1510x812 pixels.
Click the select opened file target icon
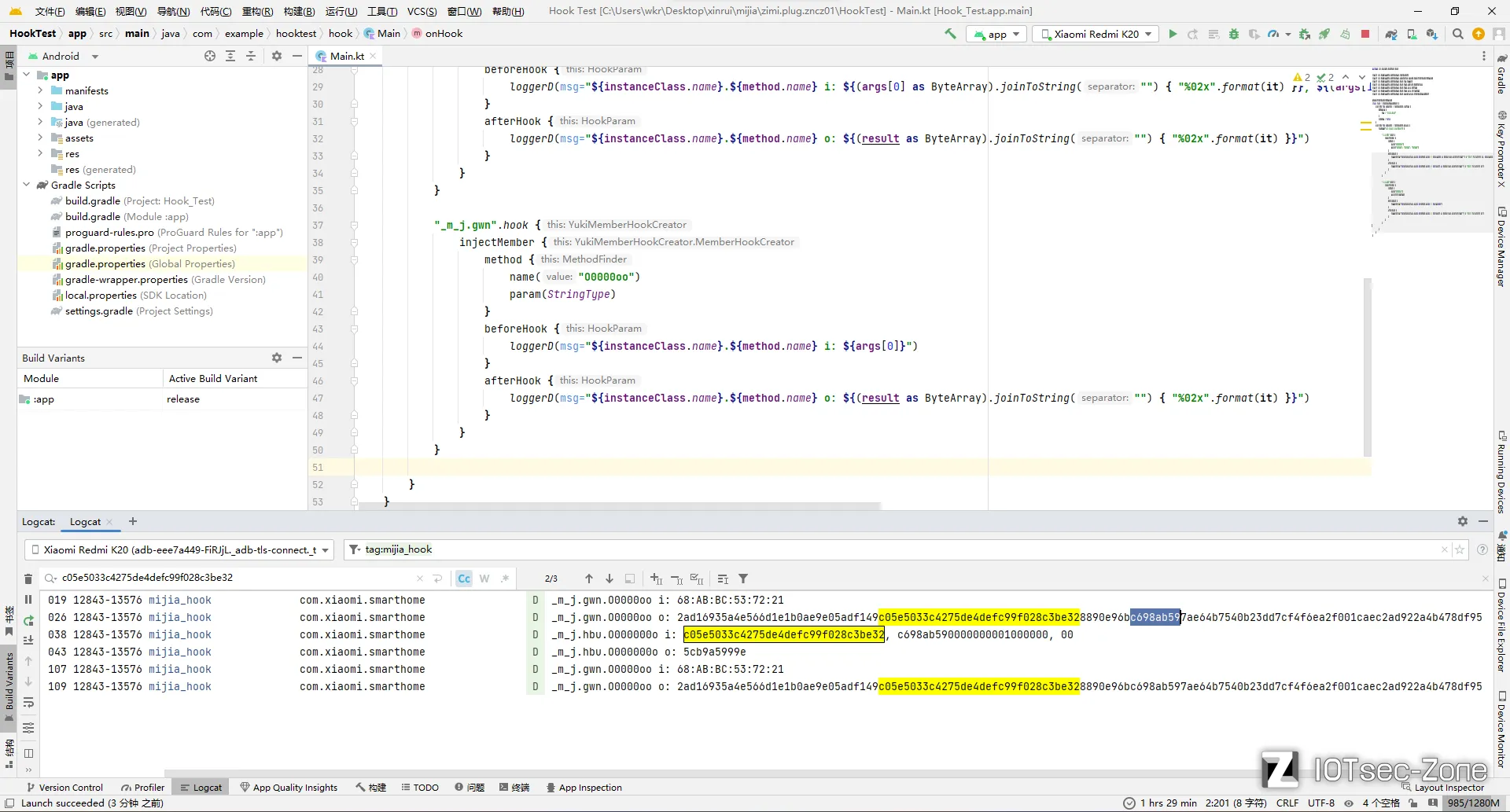click(210, 56)
